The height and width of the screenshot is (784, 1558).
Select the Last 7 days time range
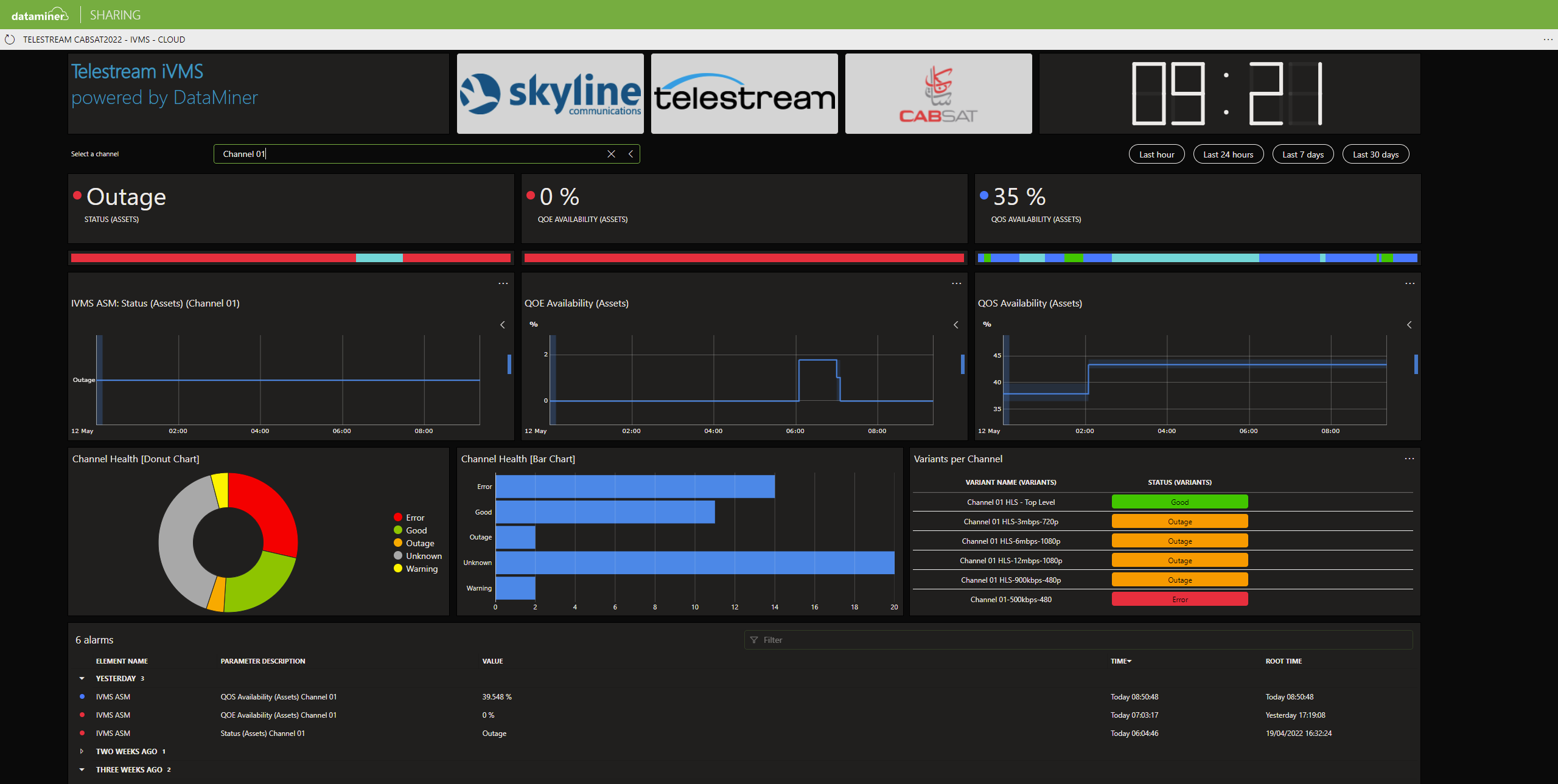pyautogui.click(x=1302, y=154)
